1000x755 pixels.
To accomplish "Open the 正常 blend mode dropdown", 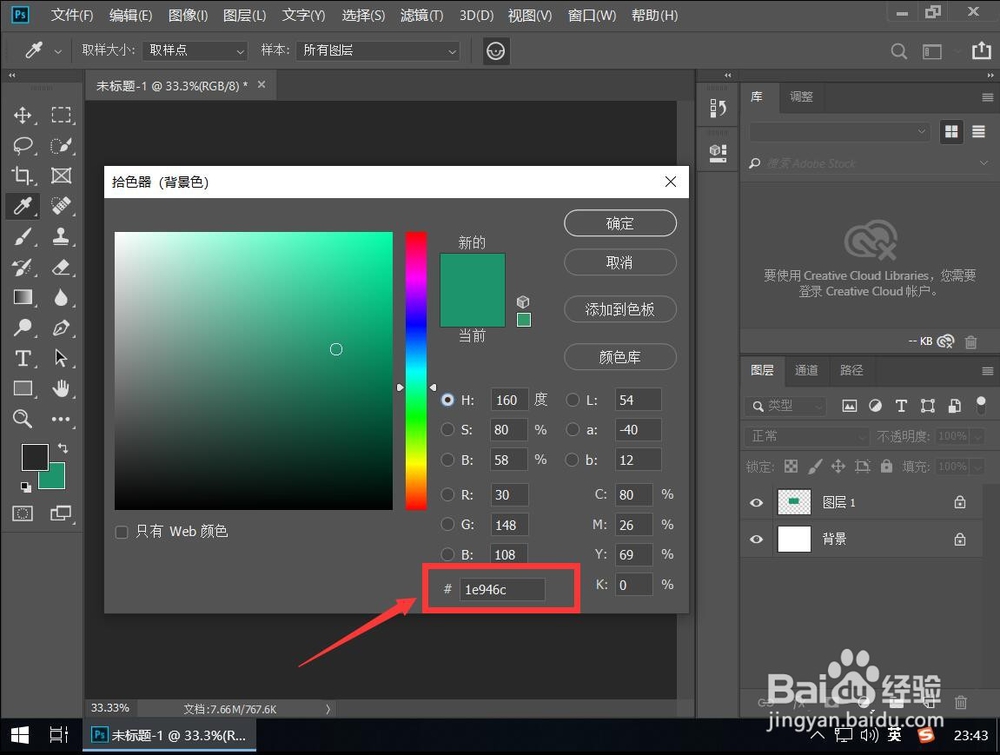I will click(806, 436).
